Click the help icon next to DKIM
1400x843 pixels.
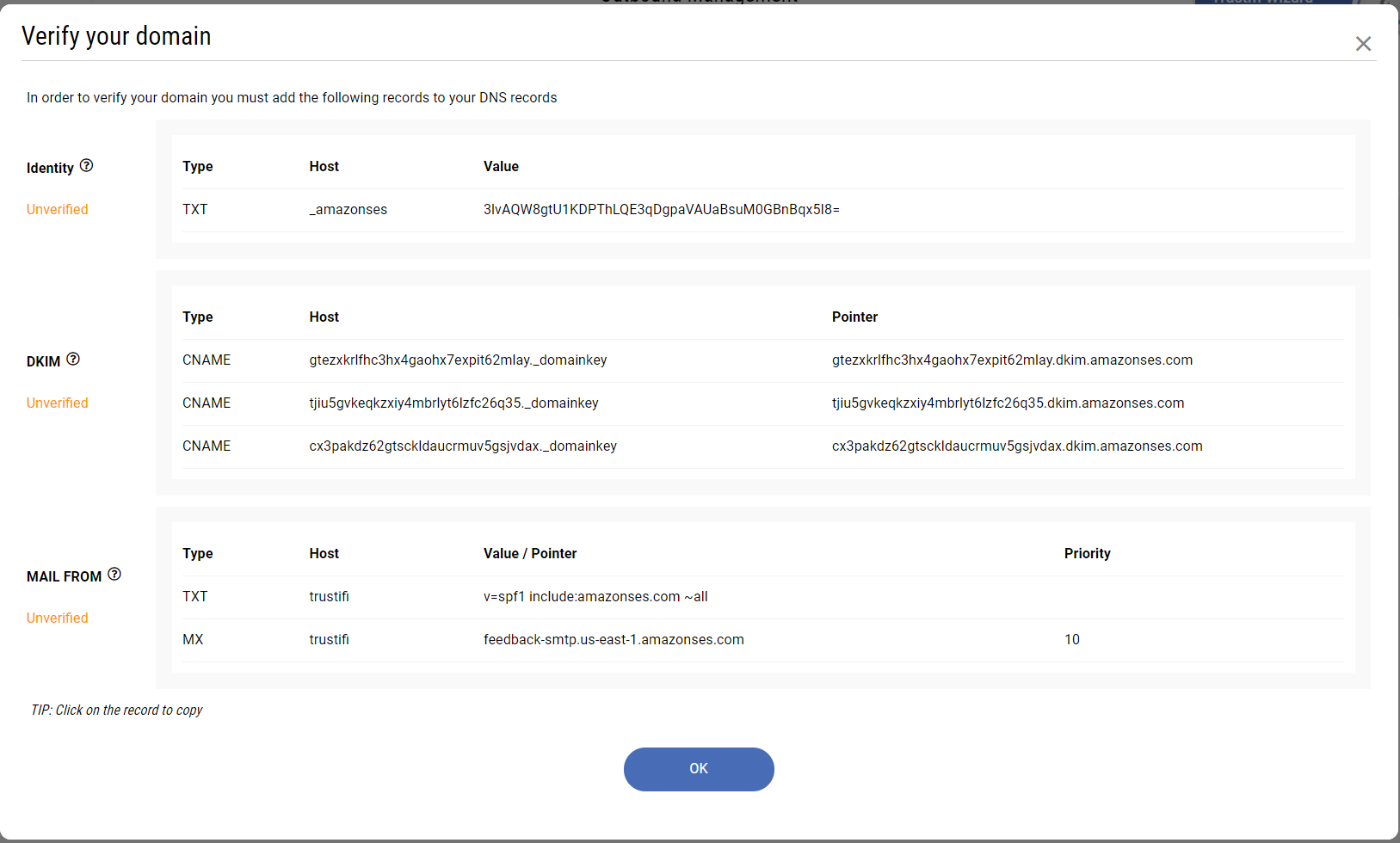pyautogui.click(x=73, y=359)
